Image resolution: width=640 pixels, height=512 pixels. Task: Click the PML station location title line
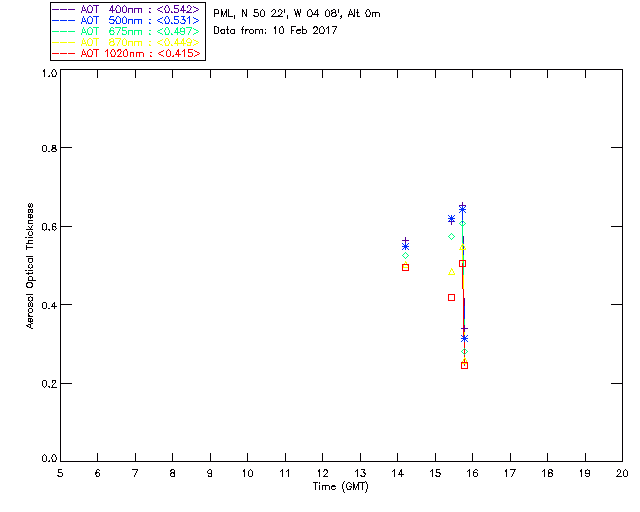[297, 13]
